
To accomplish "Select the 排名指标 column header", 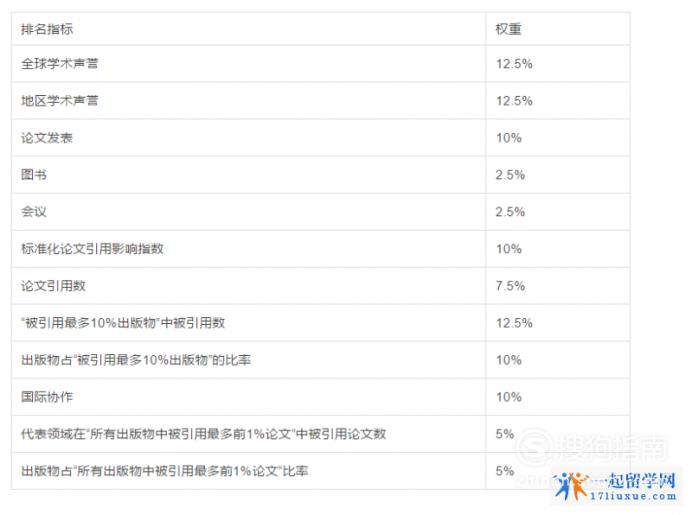I will 47,29.
